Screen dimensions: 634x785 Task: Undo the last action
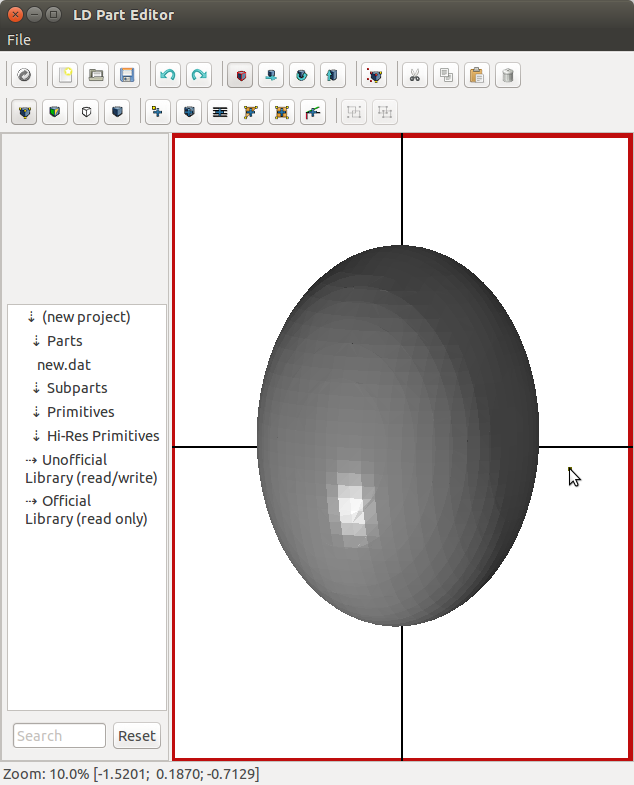pyautogui.click(x=168, y=75)
